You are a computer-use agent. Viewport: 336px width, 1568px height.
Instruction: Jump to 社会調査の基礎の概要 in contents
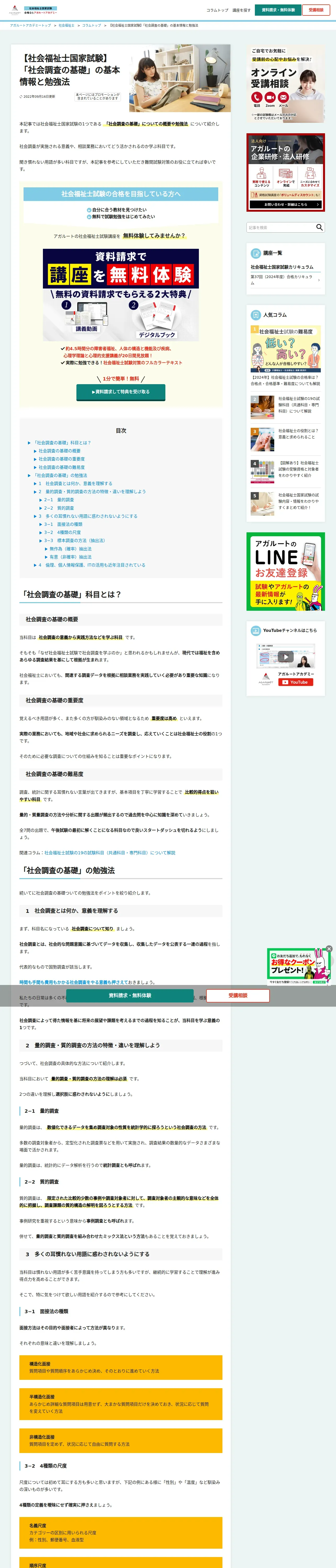click(59, 451)
